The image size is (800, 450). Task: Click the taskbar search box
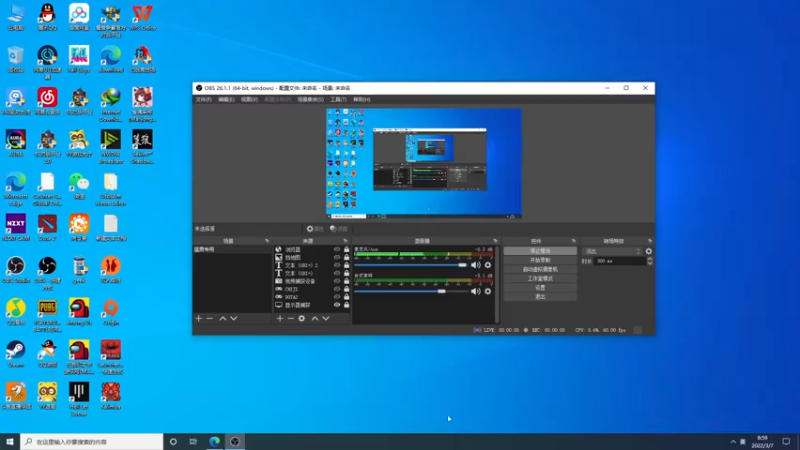92,442
